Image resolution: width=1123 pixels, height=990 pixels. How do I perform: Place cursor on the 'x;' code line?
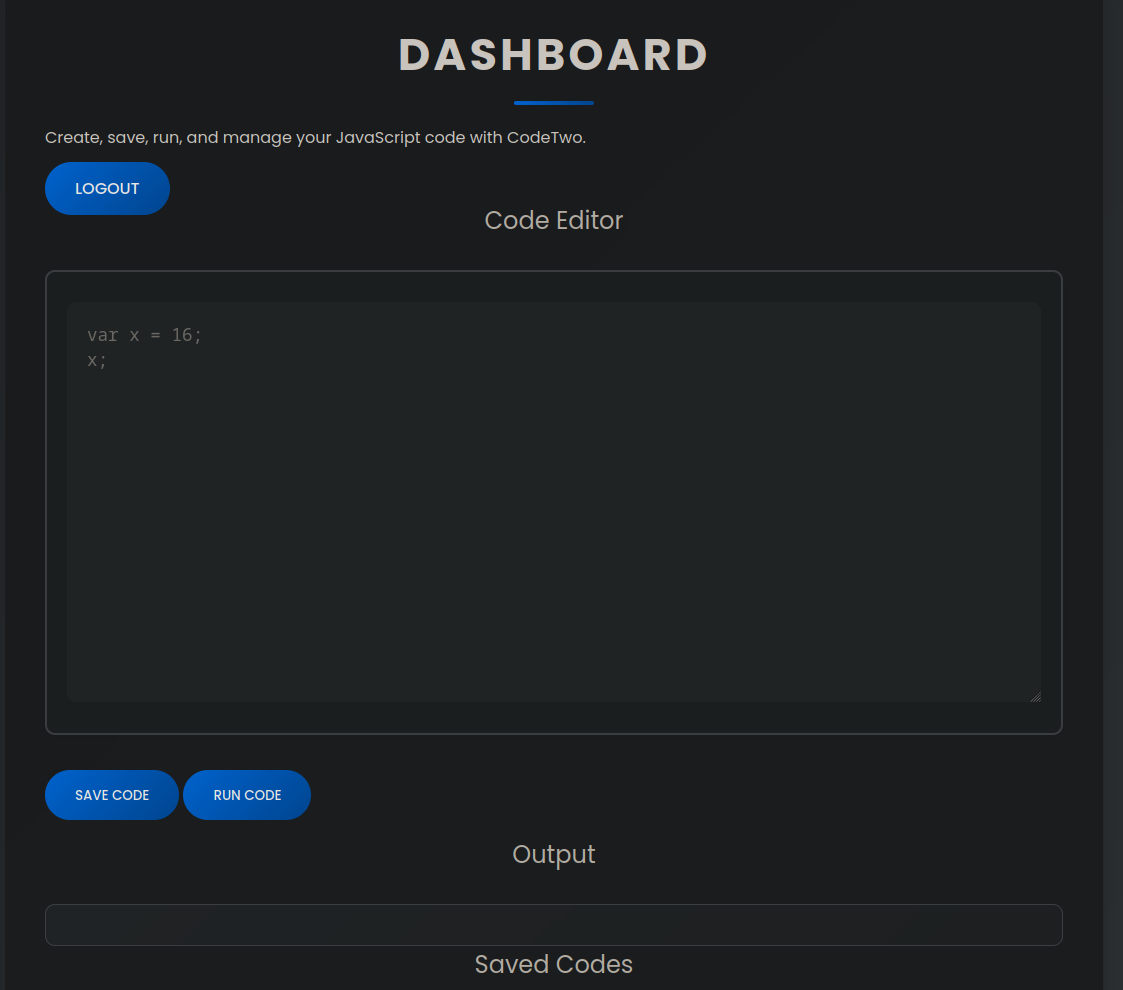(97, 360)
